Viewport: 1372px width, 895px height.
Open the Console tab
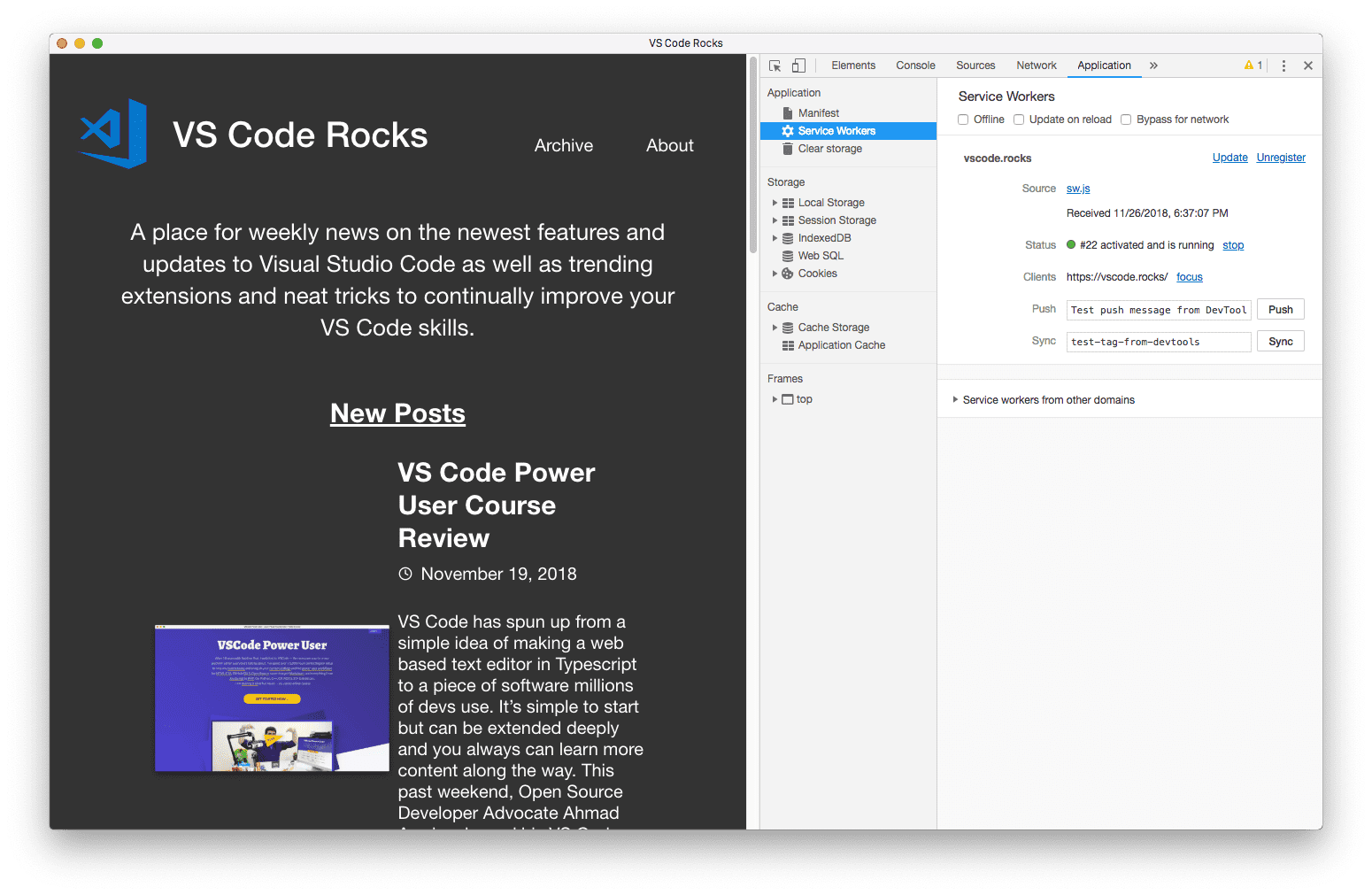click(915, 66)
